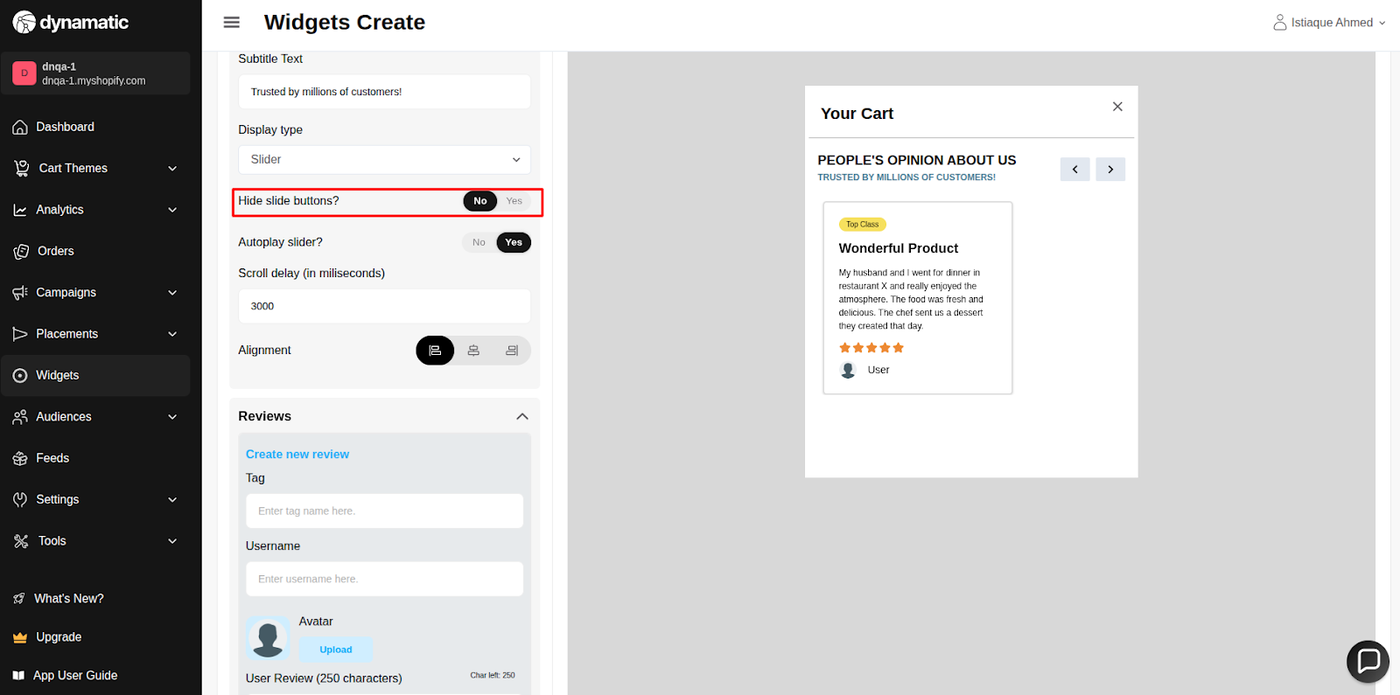Close the Your Cart preview

click(x=1118, y=107)
